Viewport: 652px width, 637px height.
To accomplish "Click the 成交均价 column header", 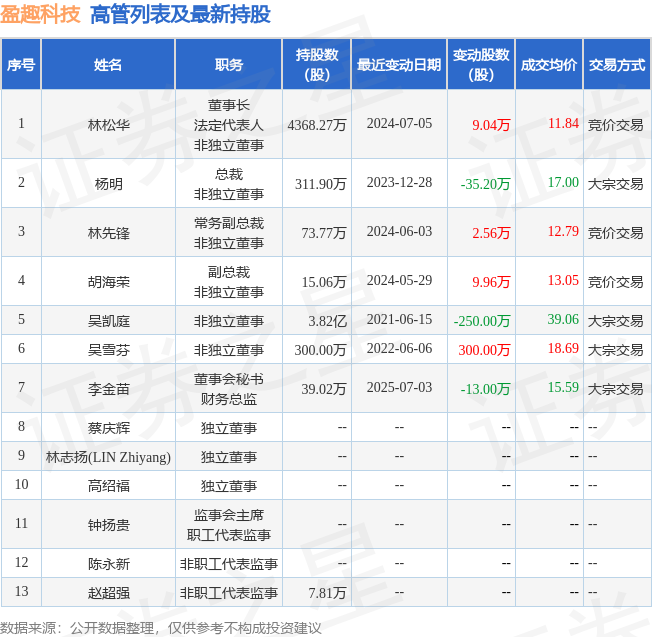I will 549,65.
